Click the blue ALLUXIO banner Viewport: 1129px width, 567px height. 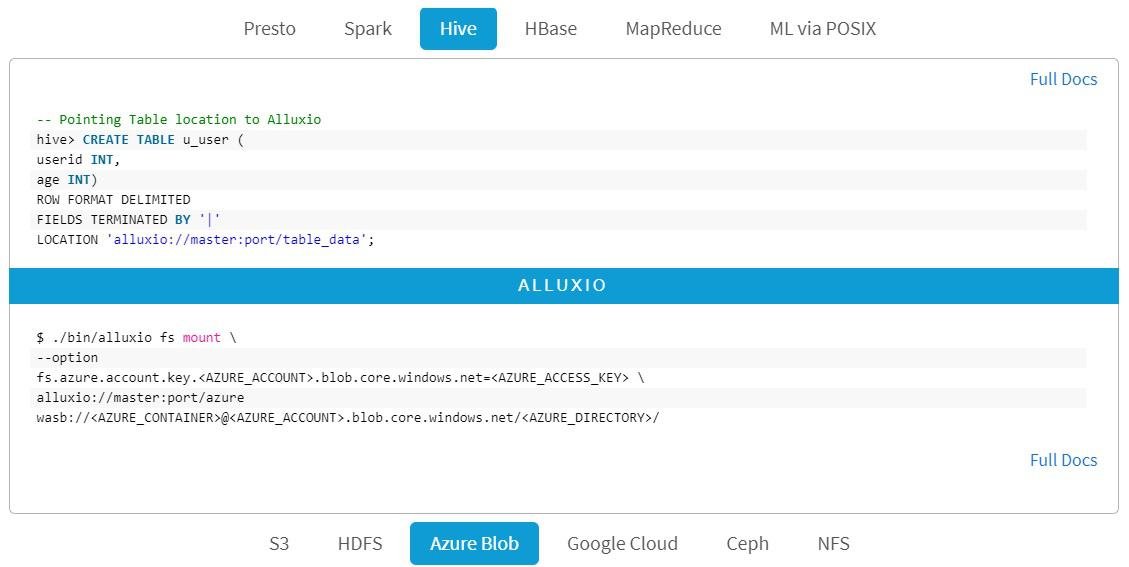tap(563, 285)
